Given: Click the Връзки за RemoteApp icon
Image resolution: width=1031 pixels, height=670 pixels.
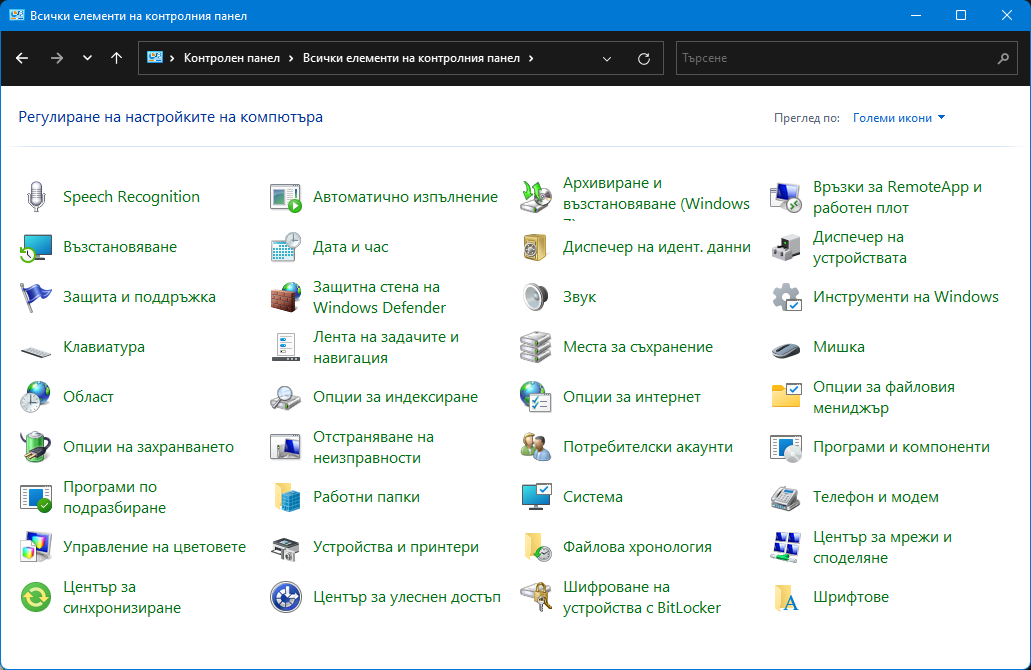Looking at the screenshot, I should (x=786, y=197).
